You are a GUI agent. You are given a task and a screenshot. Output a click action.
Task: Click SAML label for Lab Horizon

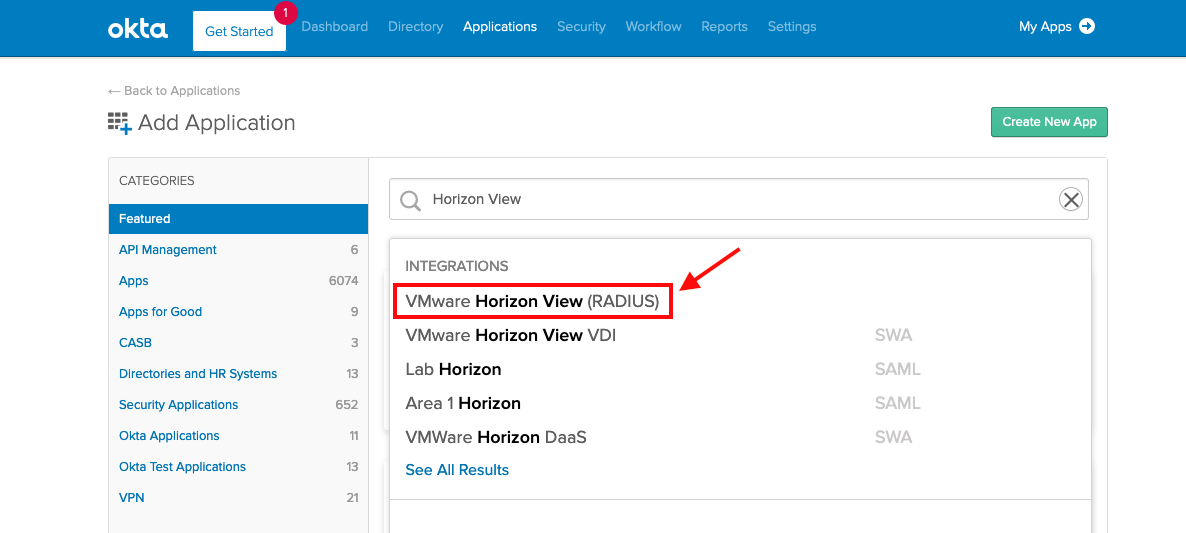(x=897, y=370)
